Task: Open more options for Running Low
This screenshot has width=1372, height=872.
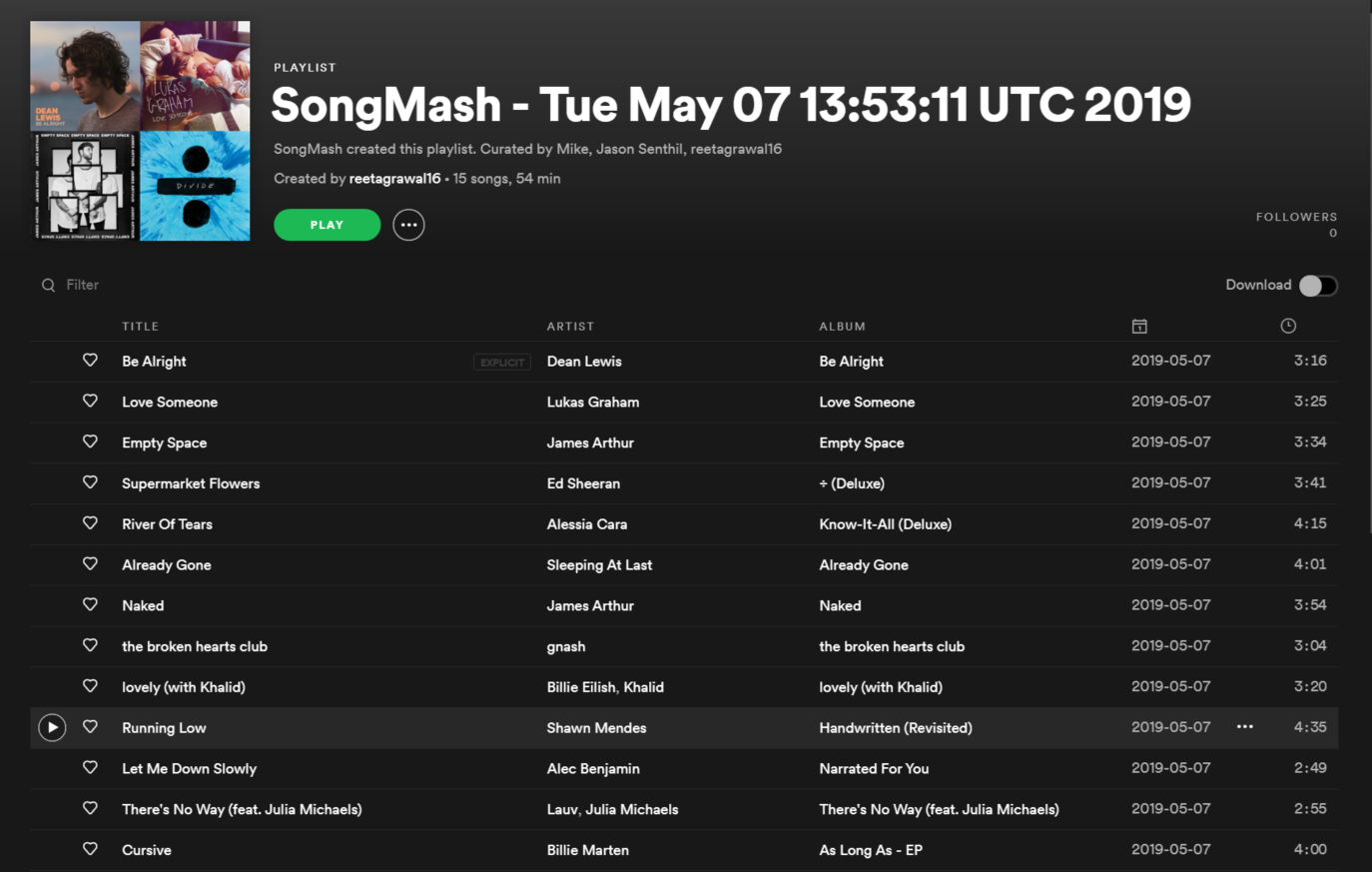Action: point(1244,727)
